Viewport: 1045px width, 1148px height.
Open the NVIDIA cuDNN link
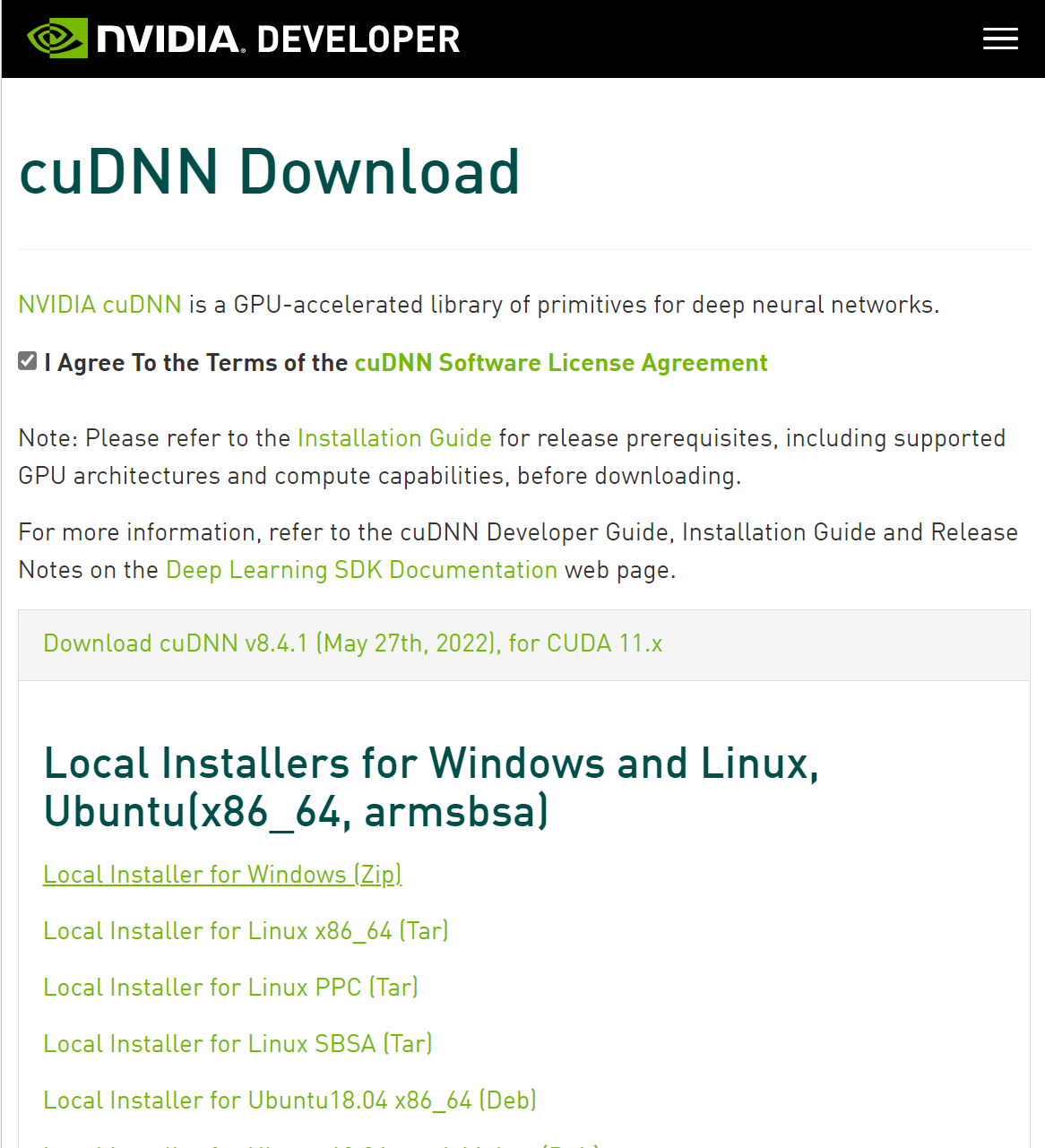tap(100, 305)
